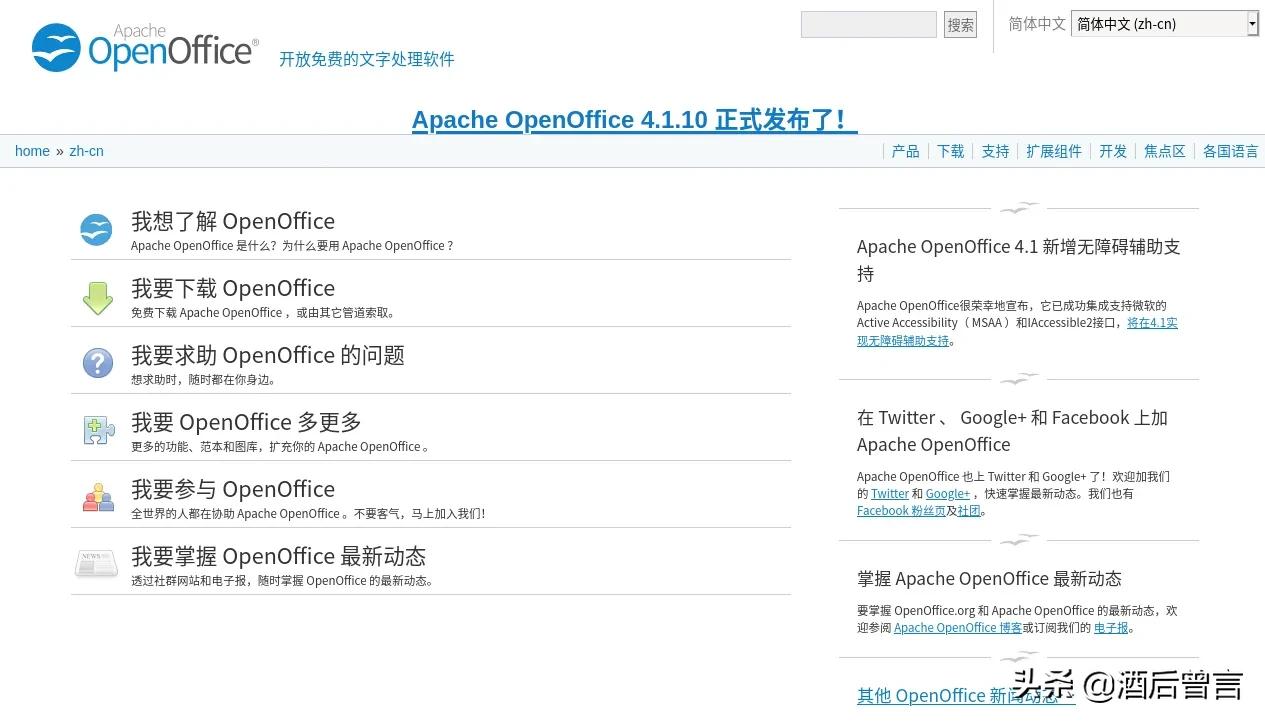Screen dimensions: 1265x722
Task: Open the 扩展组件 navigation item
Action: 1054,151
